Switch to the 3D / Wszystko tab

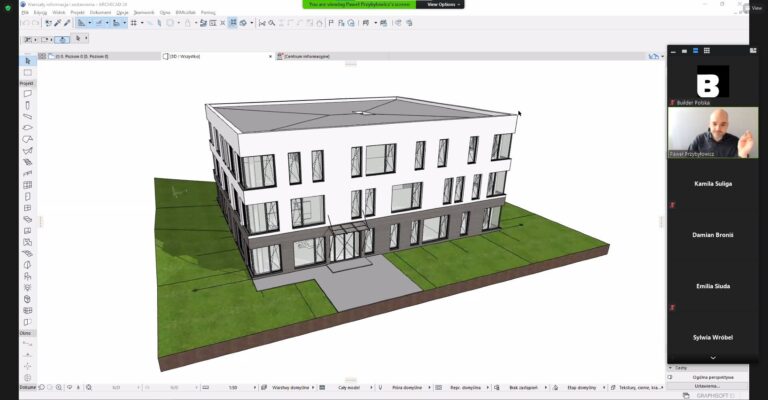coord(216,56)
